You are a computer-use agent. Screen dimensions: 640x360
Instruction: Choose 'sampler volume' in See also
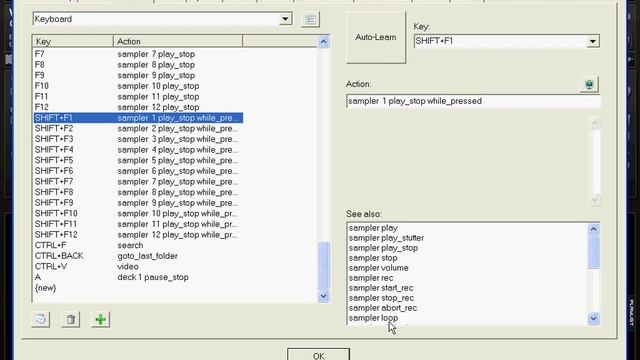[378, 268]
